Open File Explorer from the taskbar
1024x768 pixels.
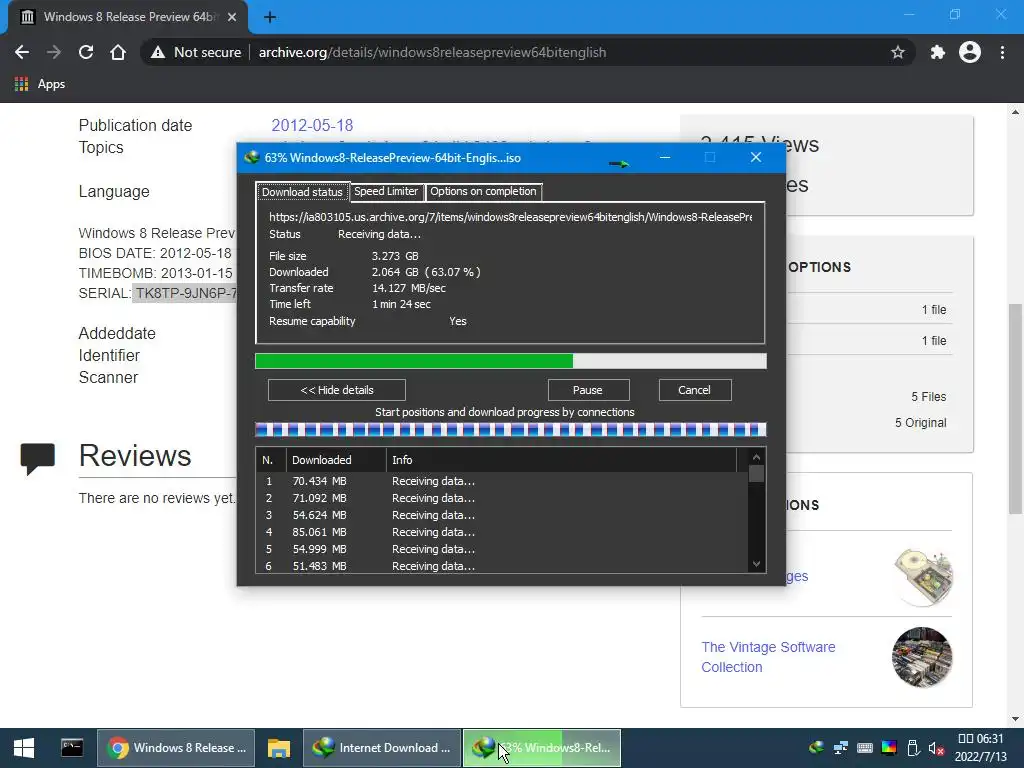click(279, 748)
